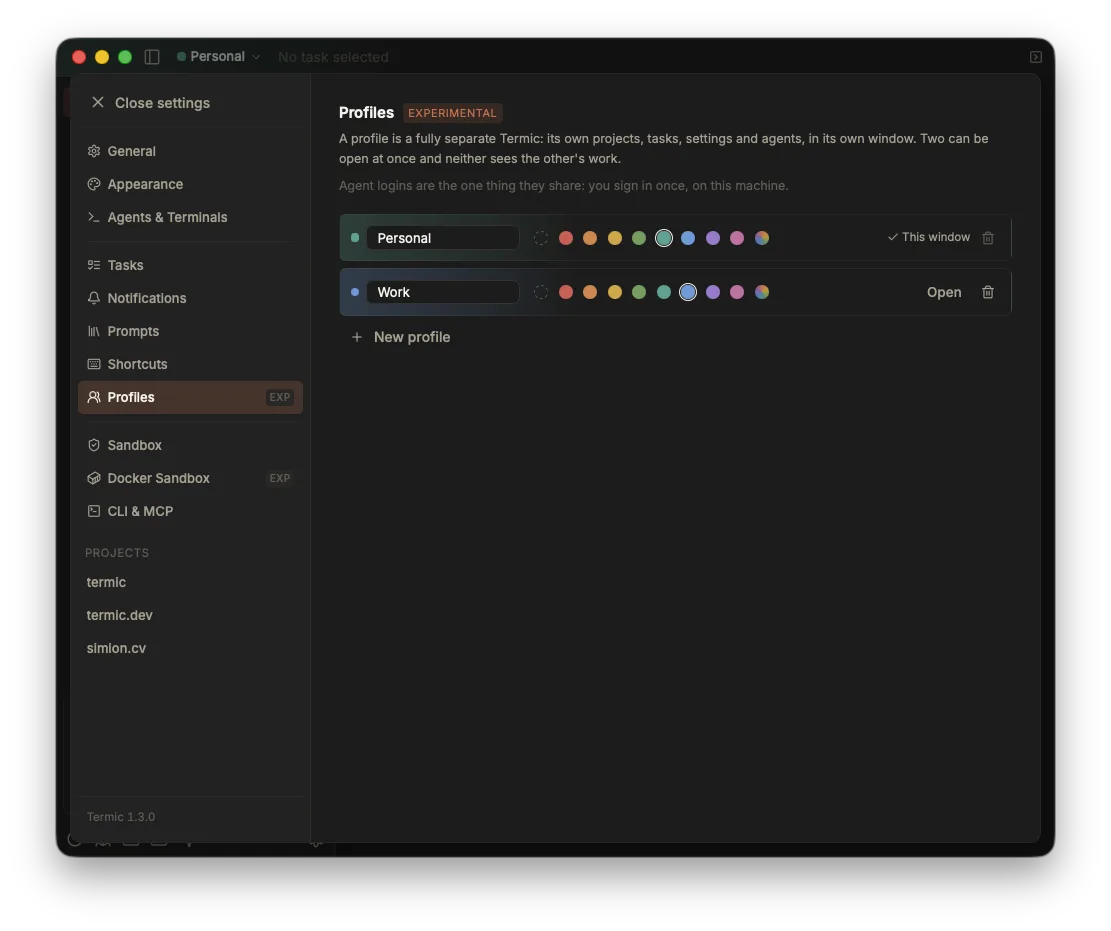Viewport: 1111px width, 931px height.
Task: Open Tasks settings
Action: pos(191,265)
